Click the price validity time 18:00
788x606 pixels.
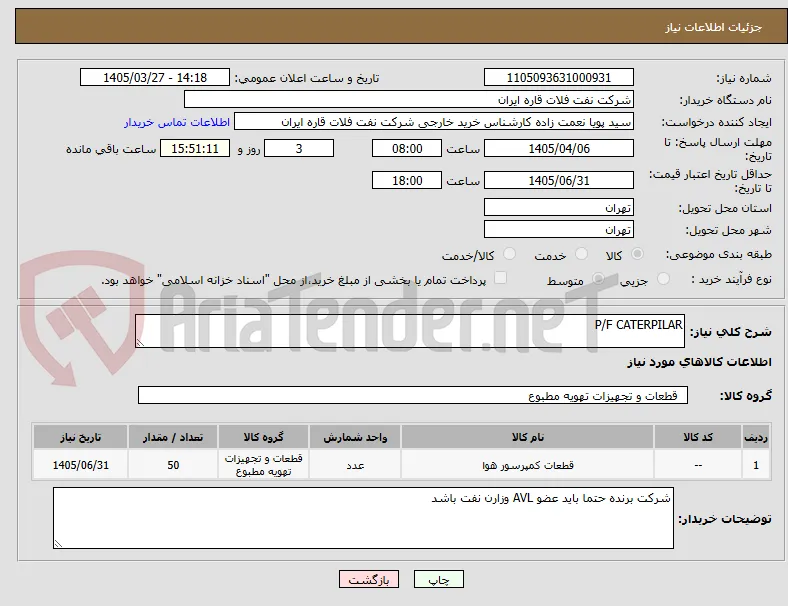coord(407,180)
